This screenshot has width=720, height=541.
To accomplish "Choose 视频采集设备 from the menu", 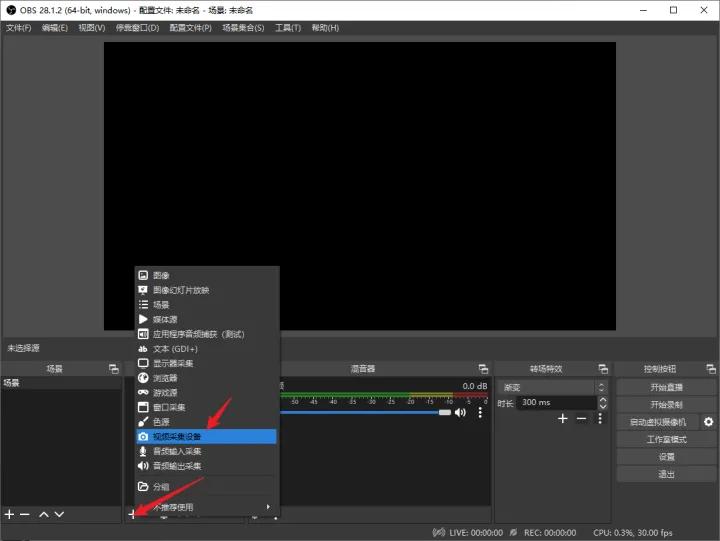I will click(207, 436).
